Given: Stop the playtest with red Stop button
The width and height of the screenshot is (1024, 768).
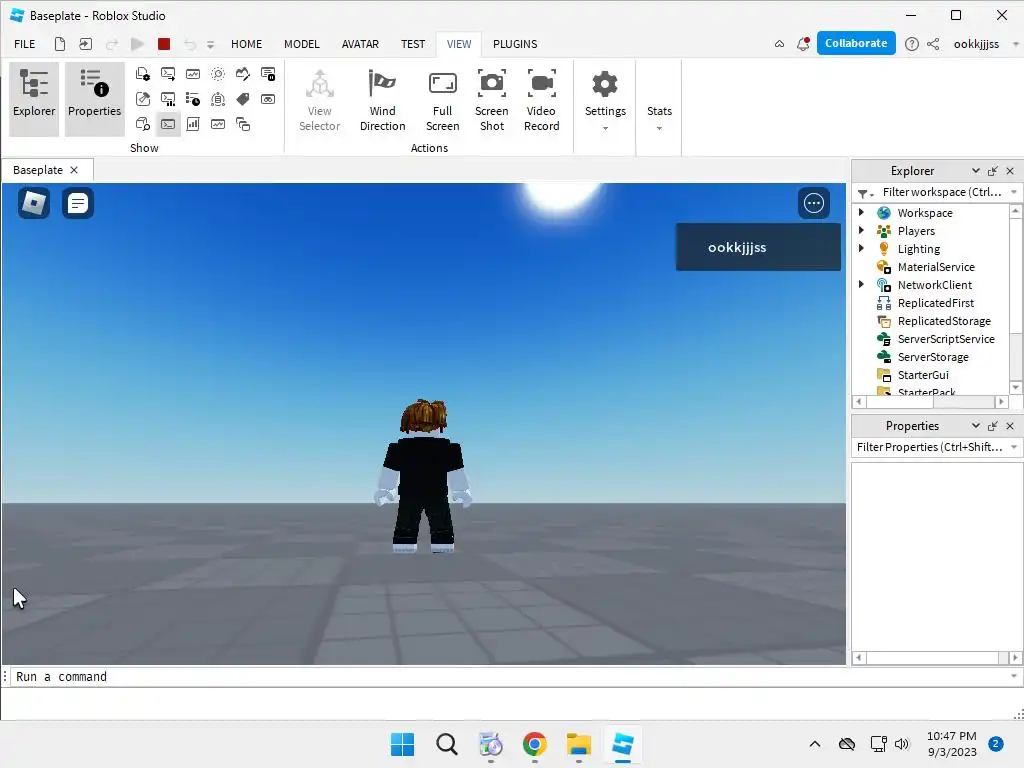Looking at the screenshot, I should click(164, 44).
